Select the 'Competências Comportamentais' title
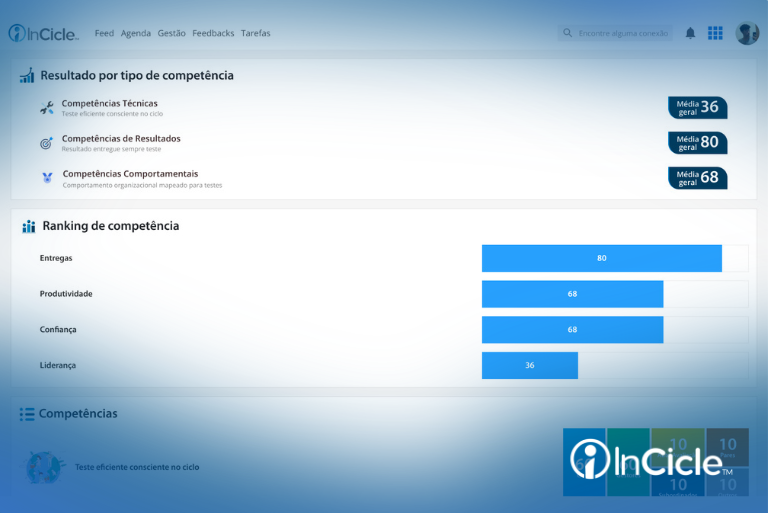 [130, 174]
